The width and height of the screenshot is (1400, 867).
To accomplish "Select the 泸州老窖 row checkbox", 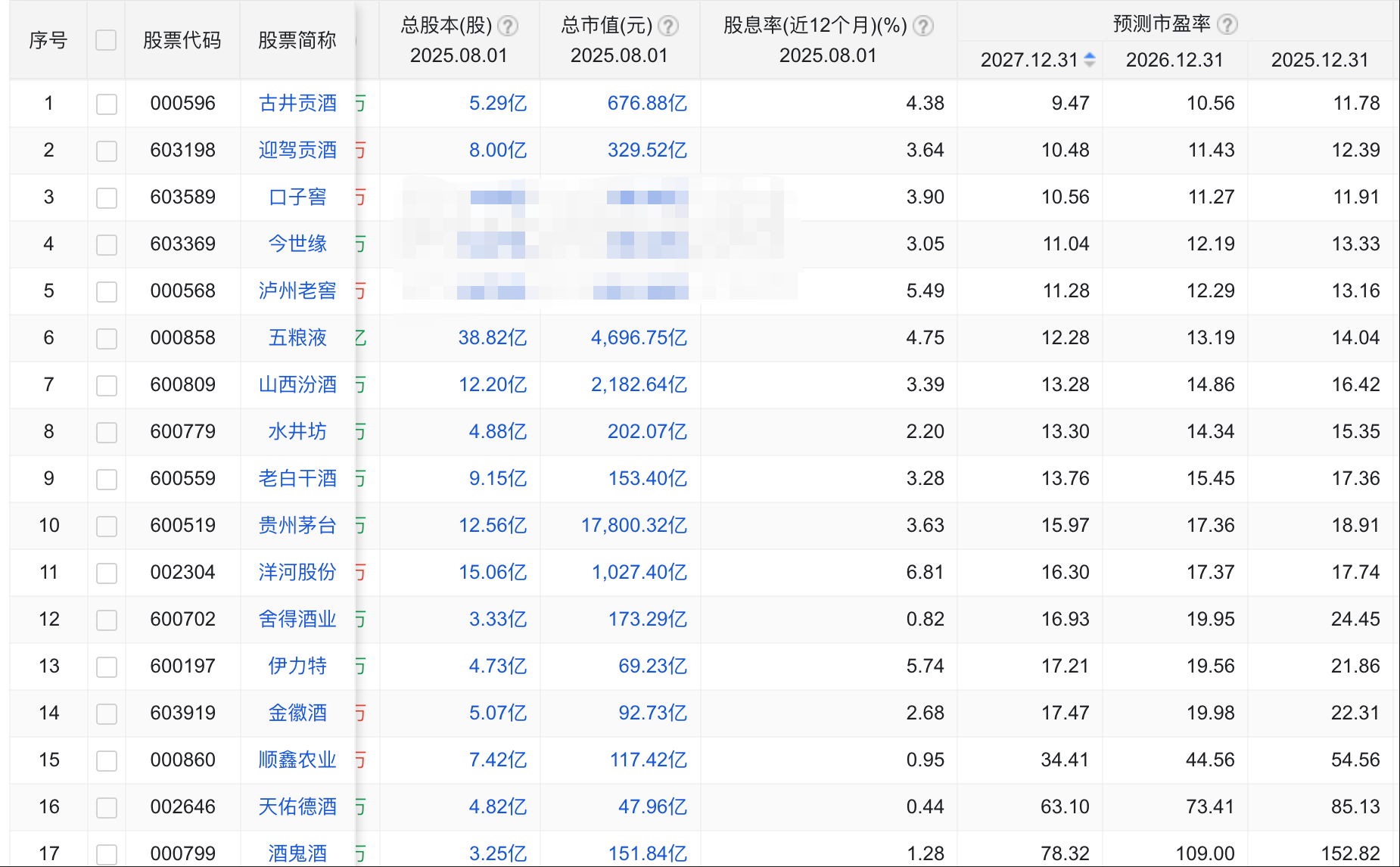I will [x=107, y=291].
